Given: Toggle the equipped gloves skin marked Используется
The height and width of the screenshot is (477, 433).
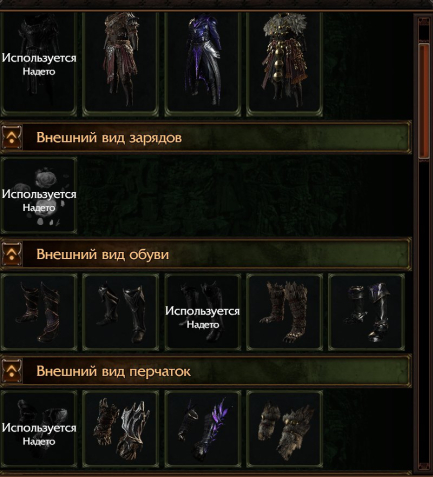Looking at the screenshot, I should point(39,429).
